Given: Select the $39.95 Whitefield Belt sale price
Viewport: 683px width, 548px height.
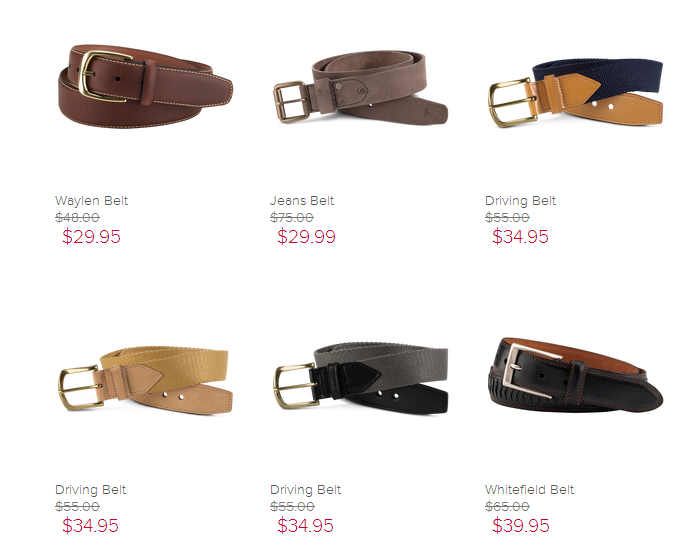Looking at the screenshot, I should click(521, 525).
